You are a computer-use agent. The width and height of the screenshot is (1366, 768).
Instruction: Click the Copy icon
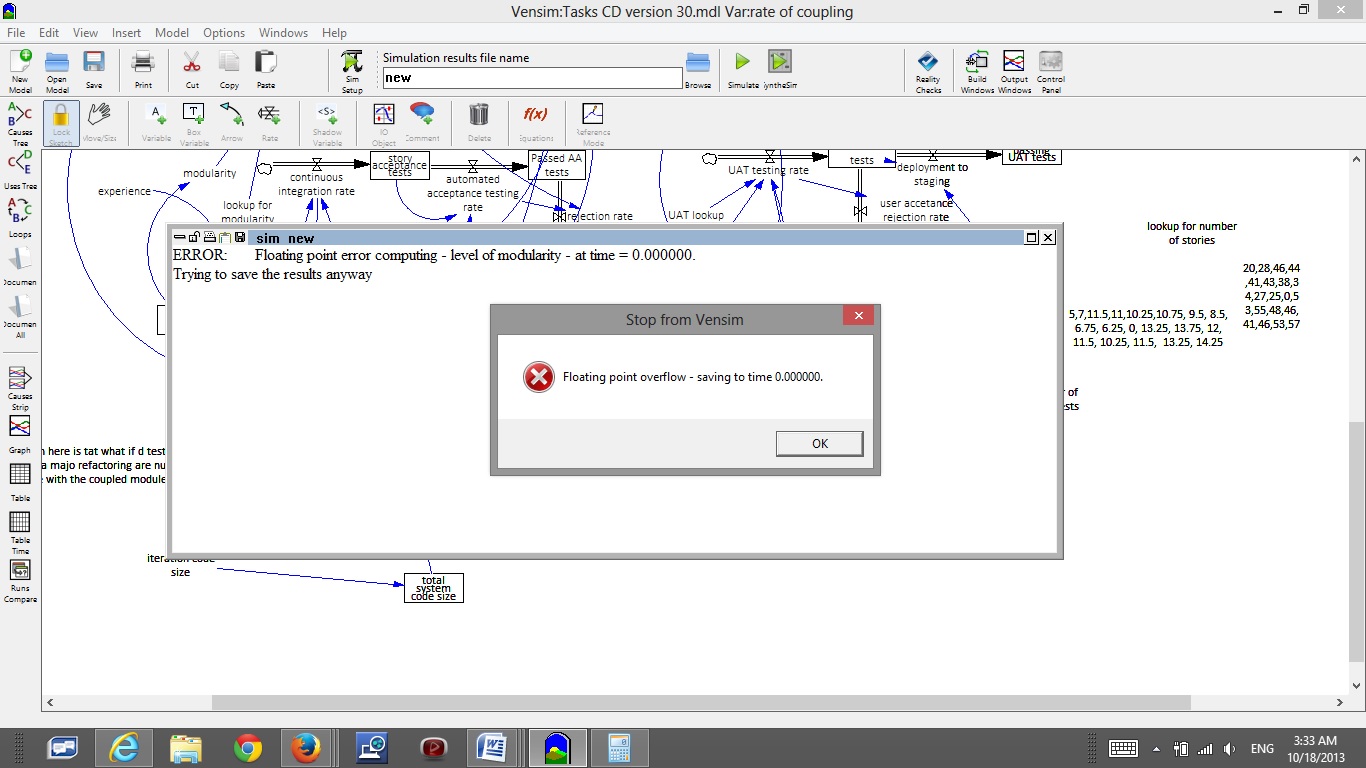click(x=229, y=70)
